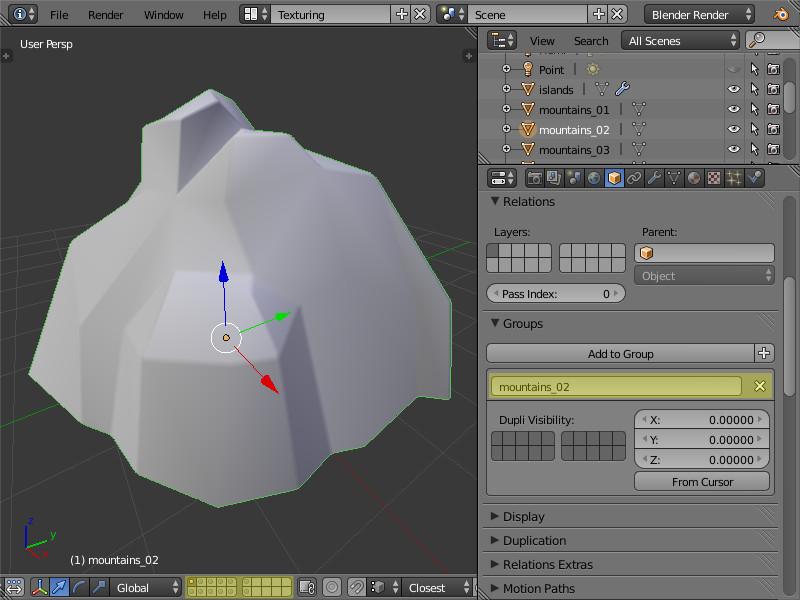This screenshot has height=600, width=800.
Task: Select the translate manipulator arrow icon
Action: tap(59, 587)
